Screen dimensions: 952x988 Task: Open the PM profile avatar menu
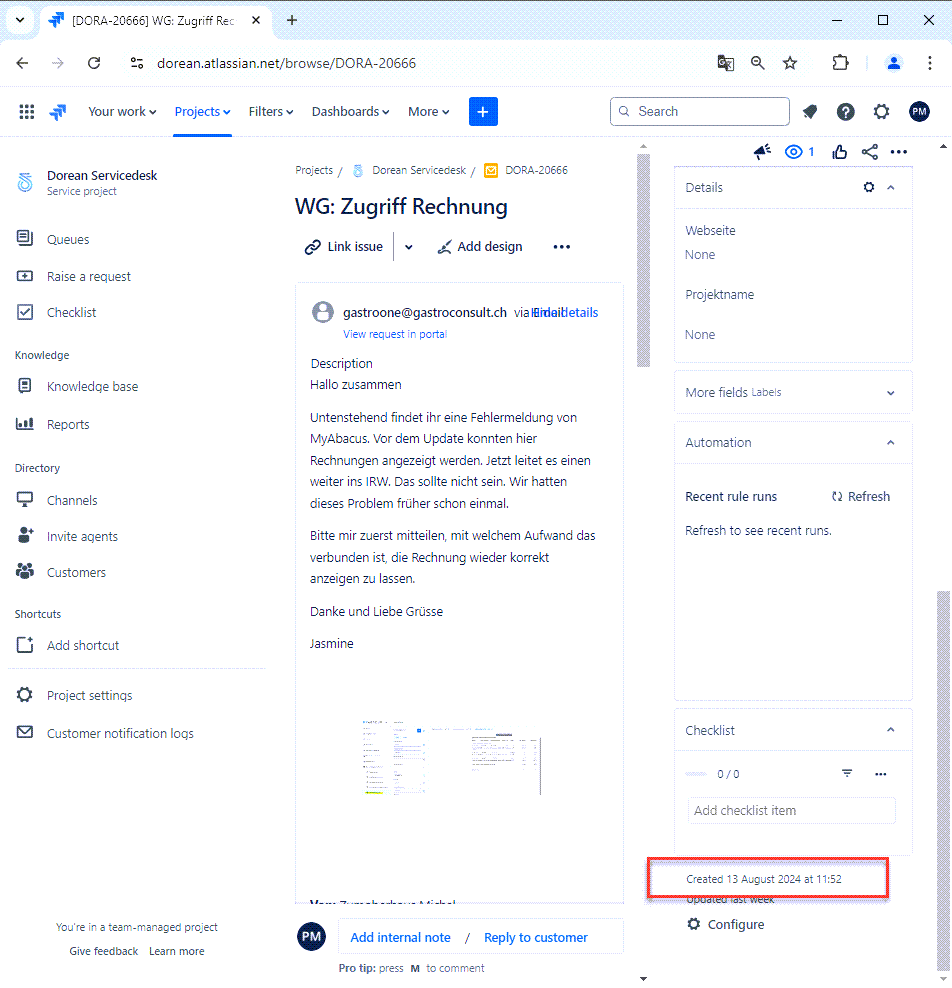pyautogui.click(x=919, y=112)
